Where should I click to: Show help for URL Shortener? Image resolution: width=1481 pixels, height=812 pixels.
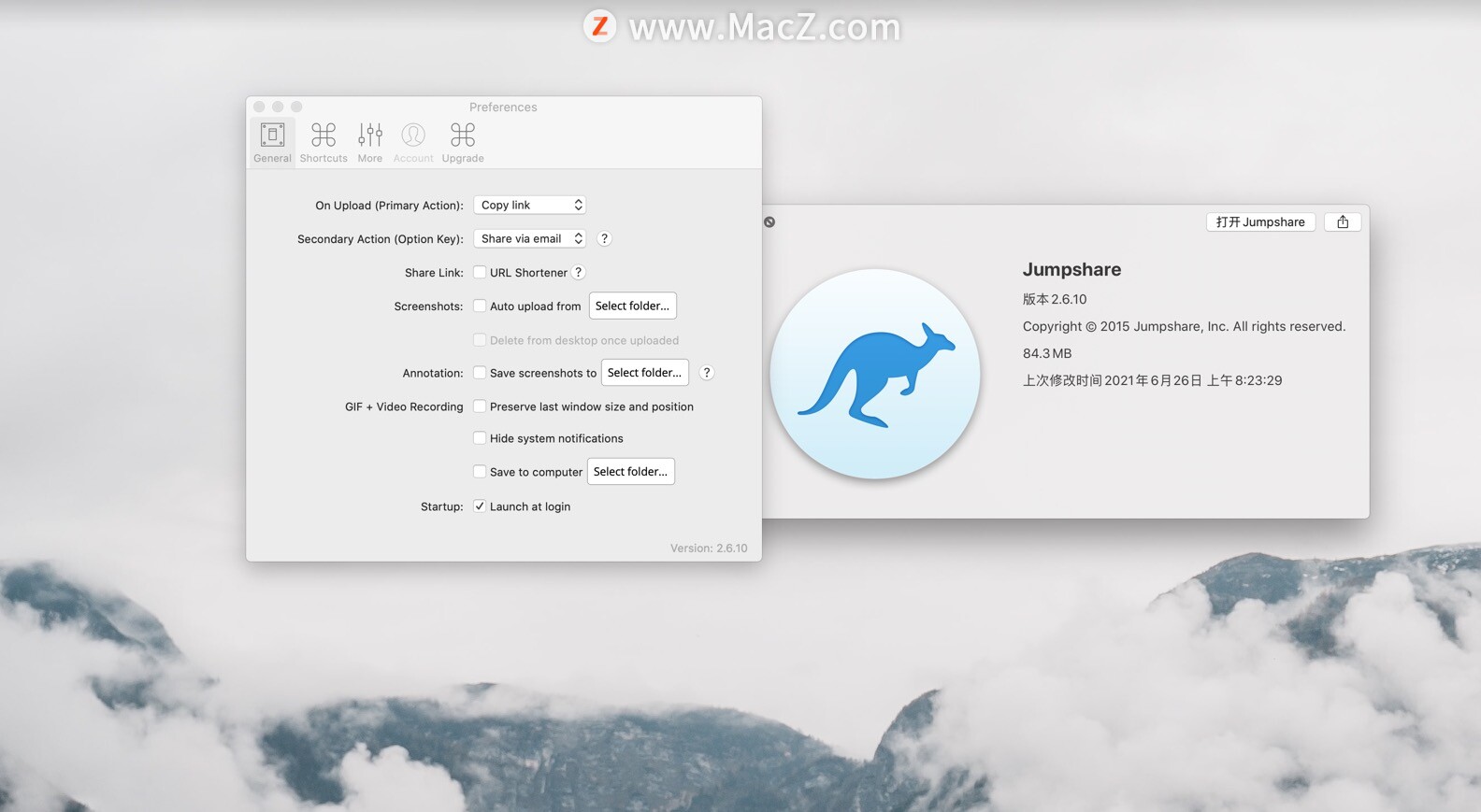point(579,272)
